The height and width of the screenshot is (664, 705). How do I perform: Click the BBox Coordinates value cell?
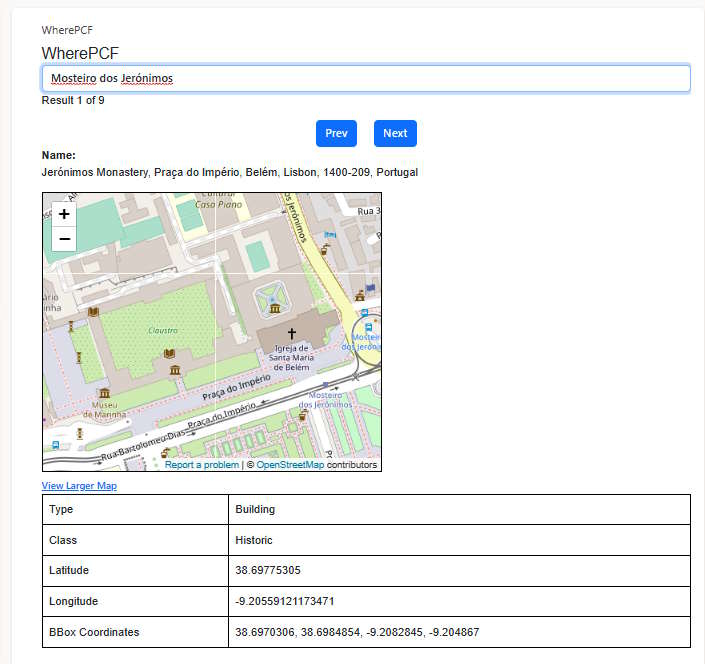pos(459,632)
